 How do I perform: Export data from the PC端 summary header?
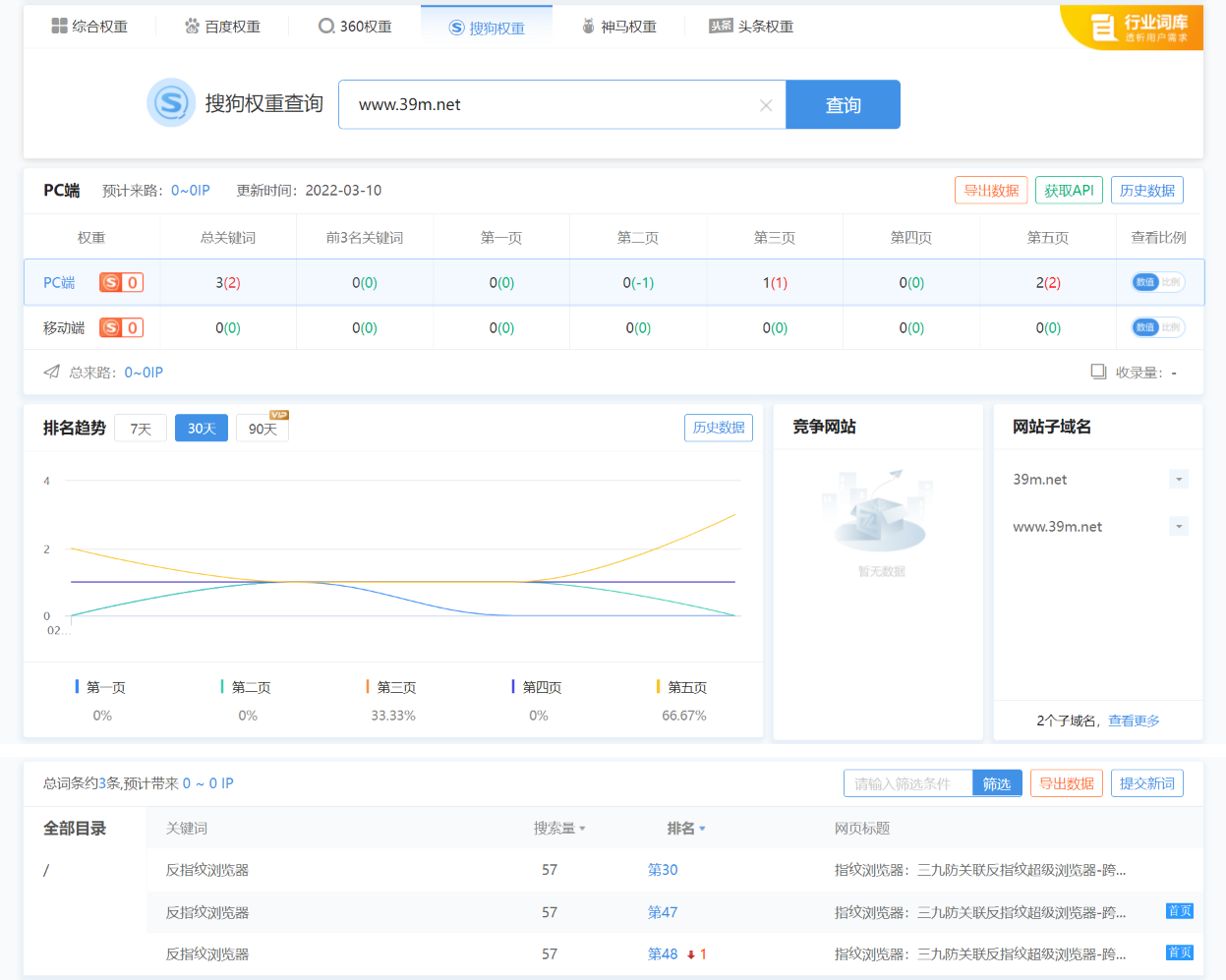click(x=991, y=190)
